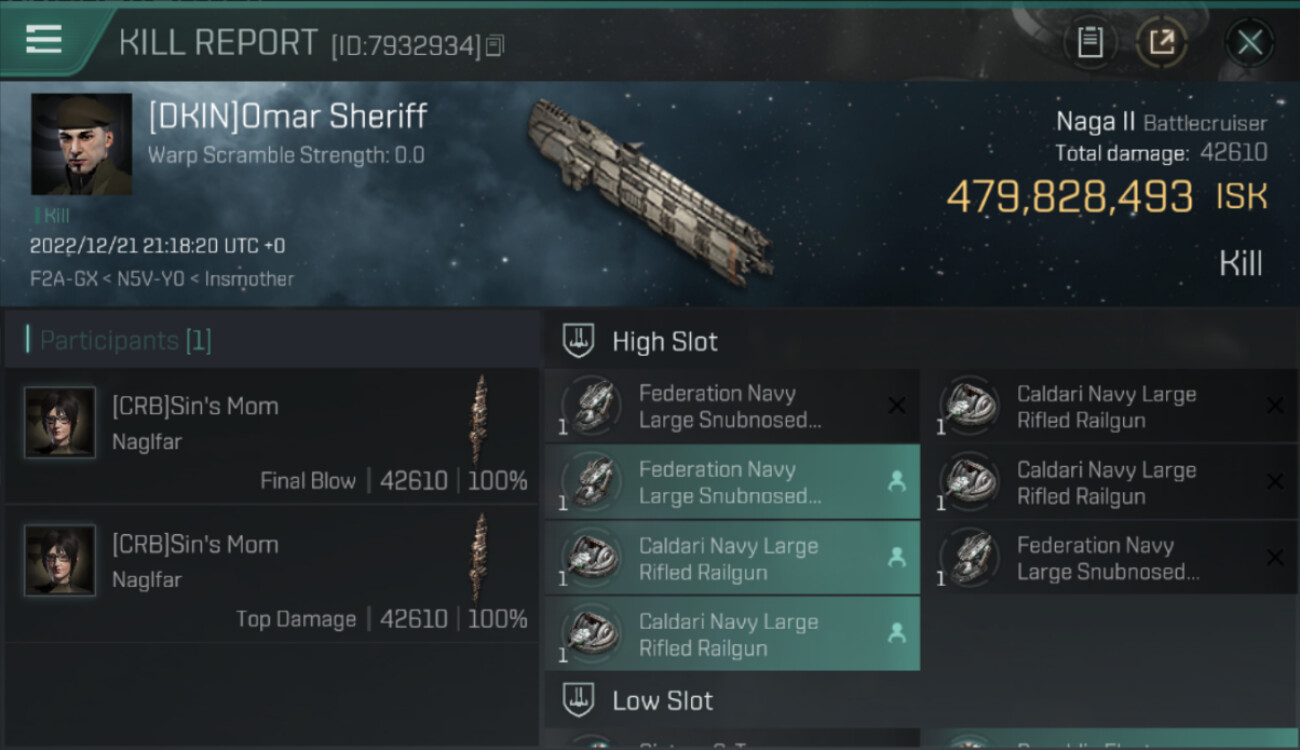1300x750 pixels.
Task: Copy the kill report ID
Action: [496, 45]
